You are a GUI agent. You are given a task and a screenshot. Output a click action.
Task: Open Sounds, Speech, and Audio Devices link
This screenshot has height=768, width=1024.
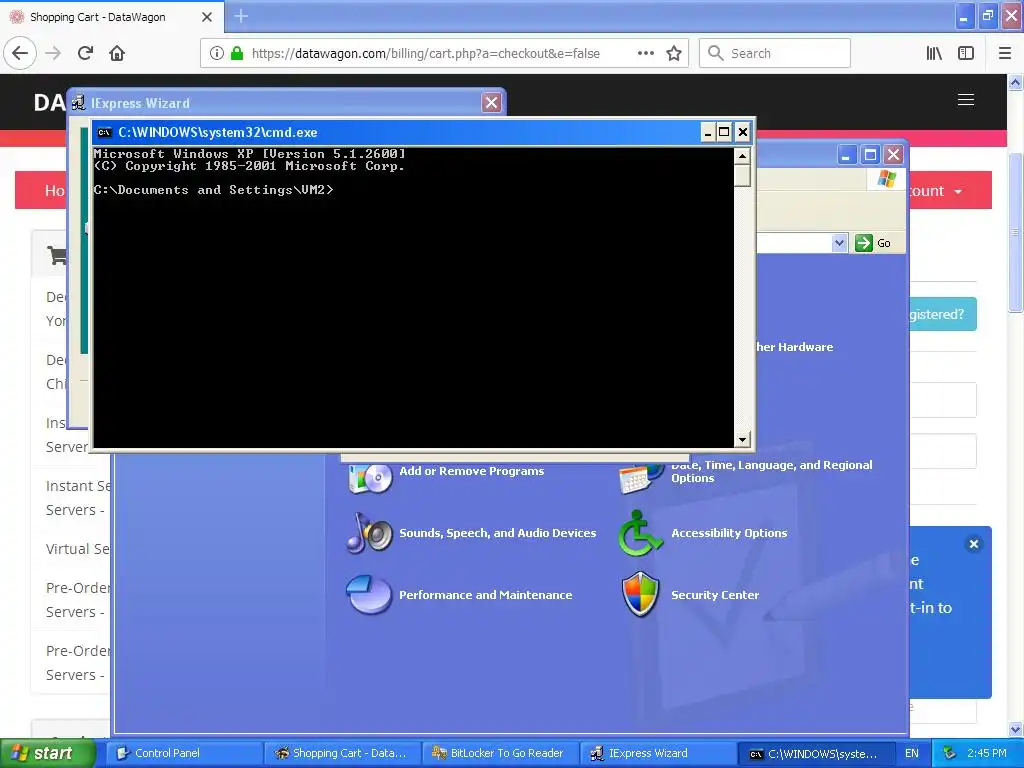pos(498,533)
